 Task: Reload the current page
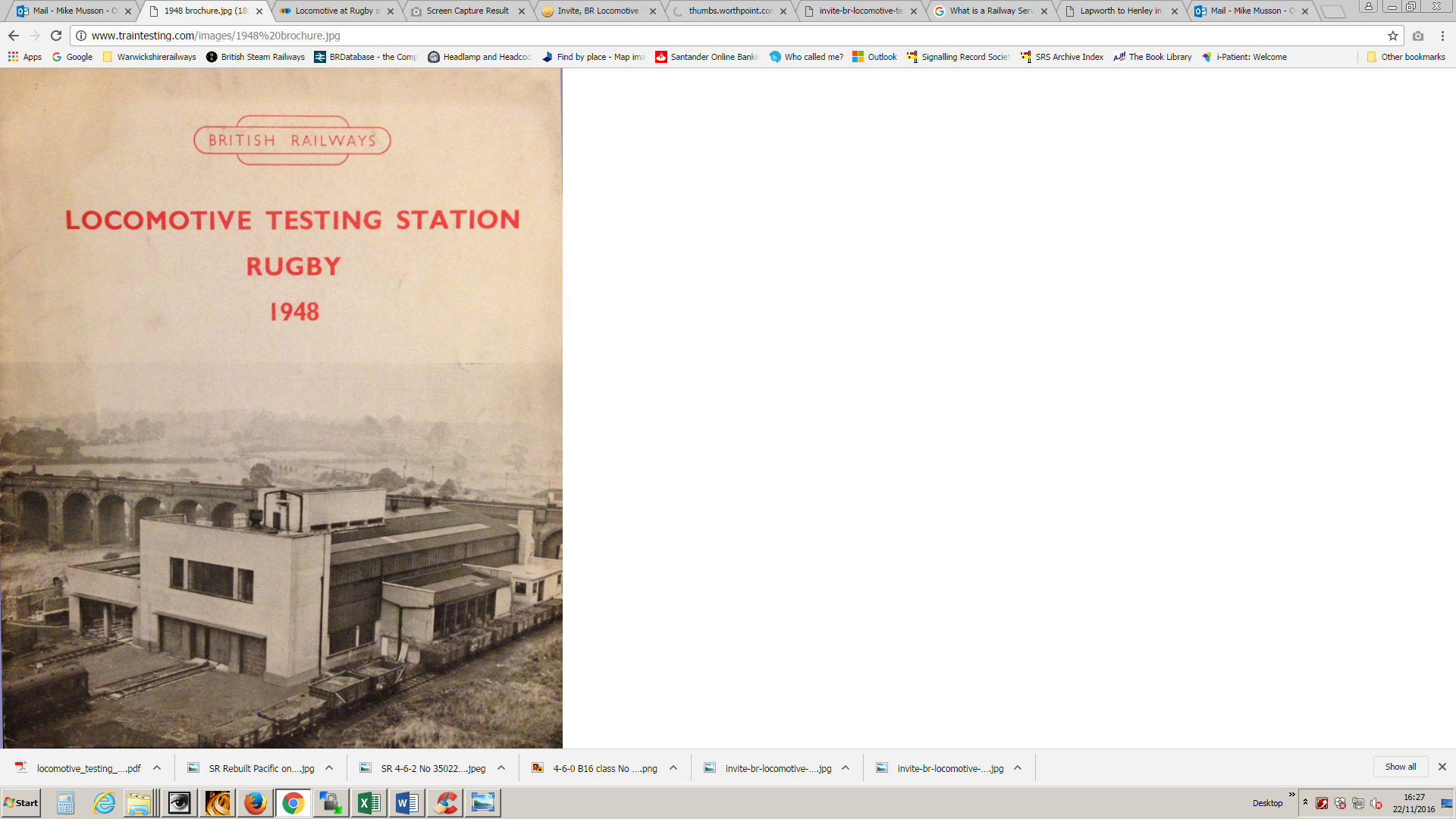point(56,36)
